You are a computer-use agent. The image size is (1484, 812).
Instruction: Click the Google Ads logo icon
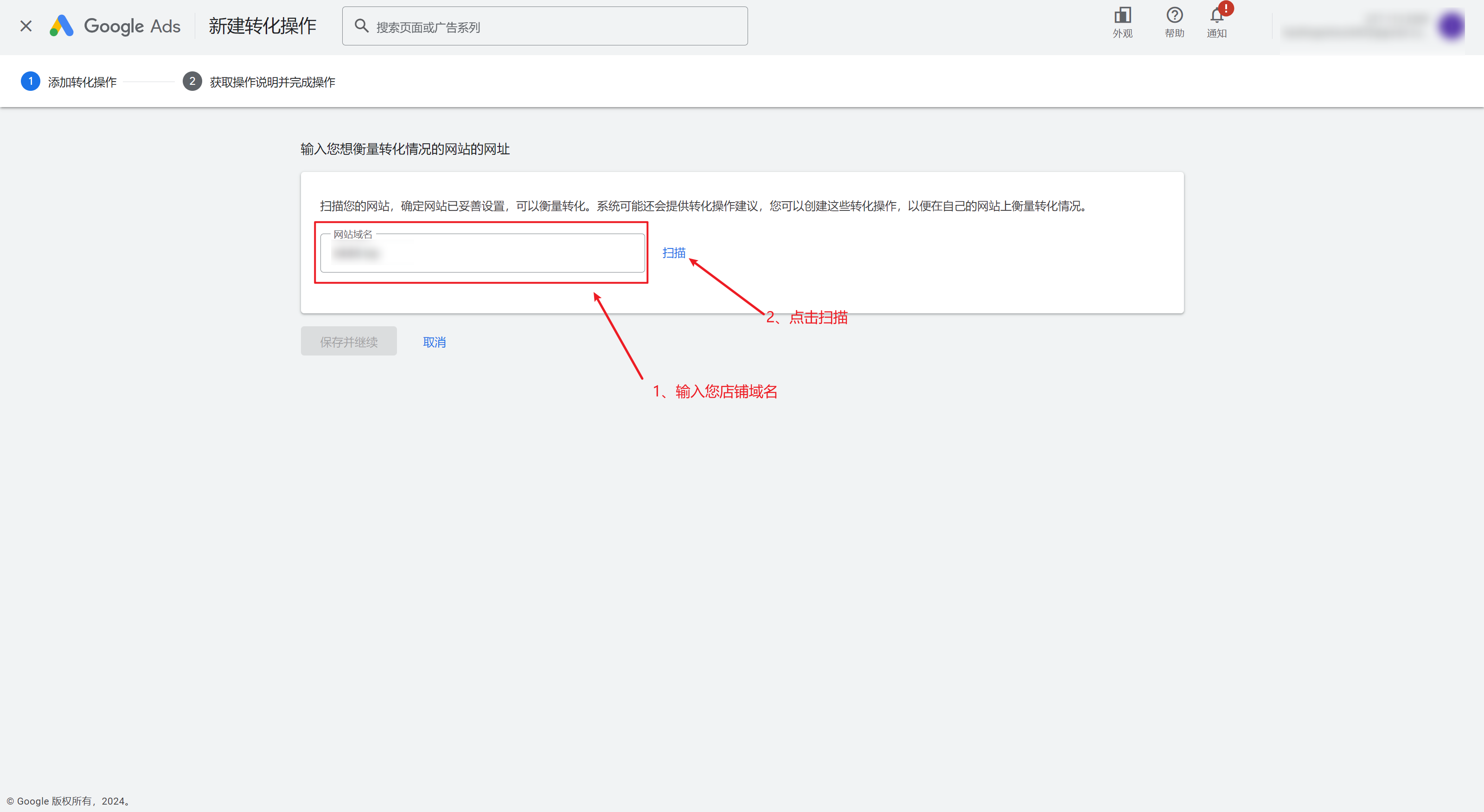62,26
